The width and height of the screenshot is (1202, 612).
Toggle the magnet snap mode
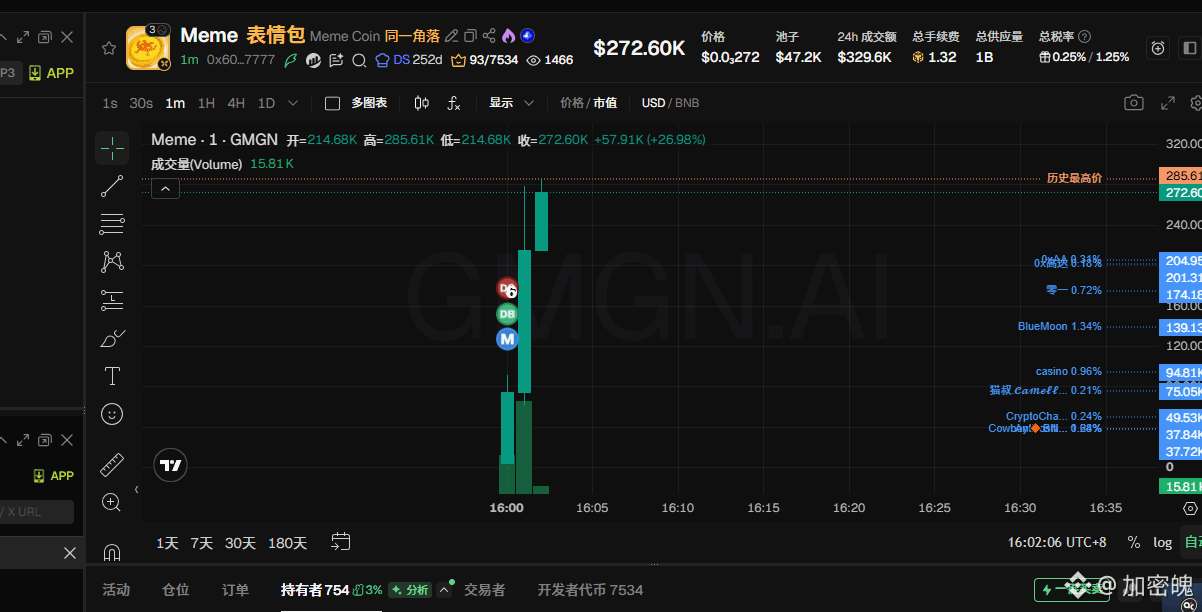112,552
